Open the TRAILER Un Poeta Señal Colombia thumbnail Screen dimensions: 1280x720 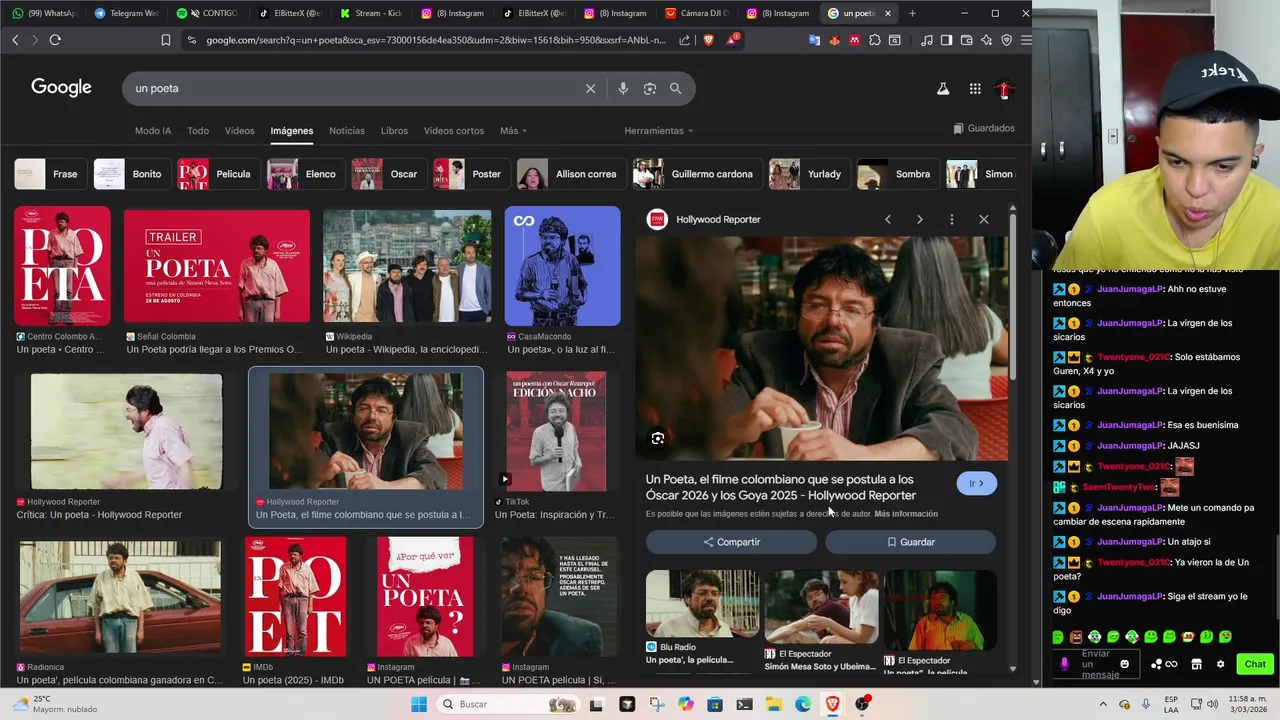pos(217,265)
